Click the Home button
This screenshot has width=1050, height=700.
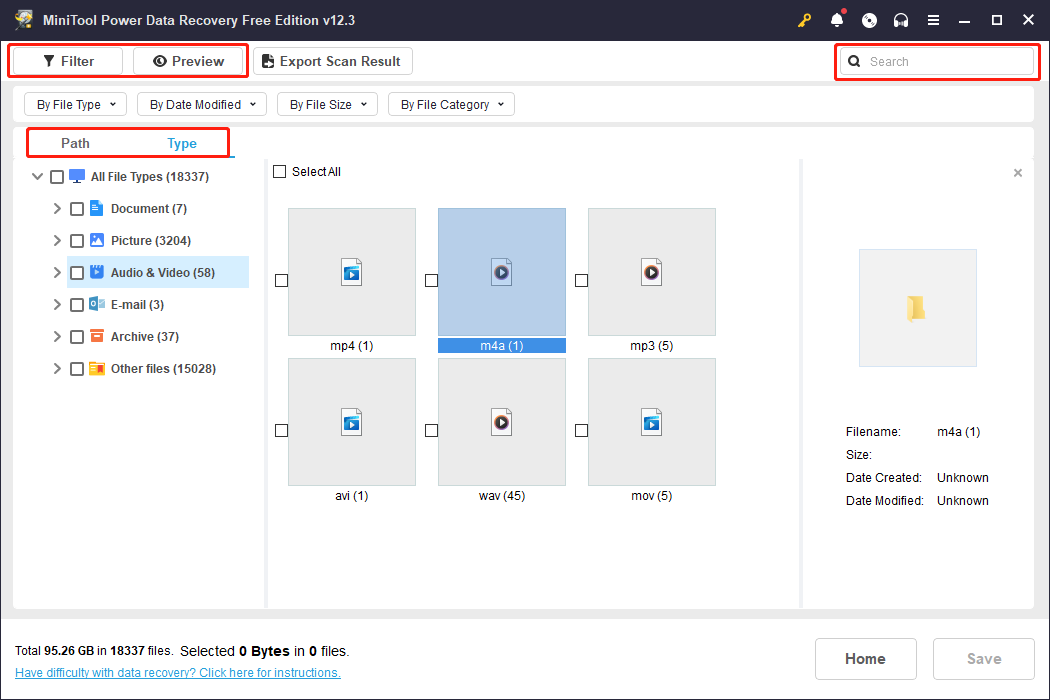pos(865,658)
